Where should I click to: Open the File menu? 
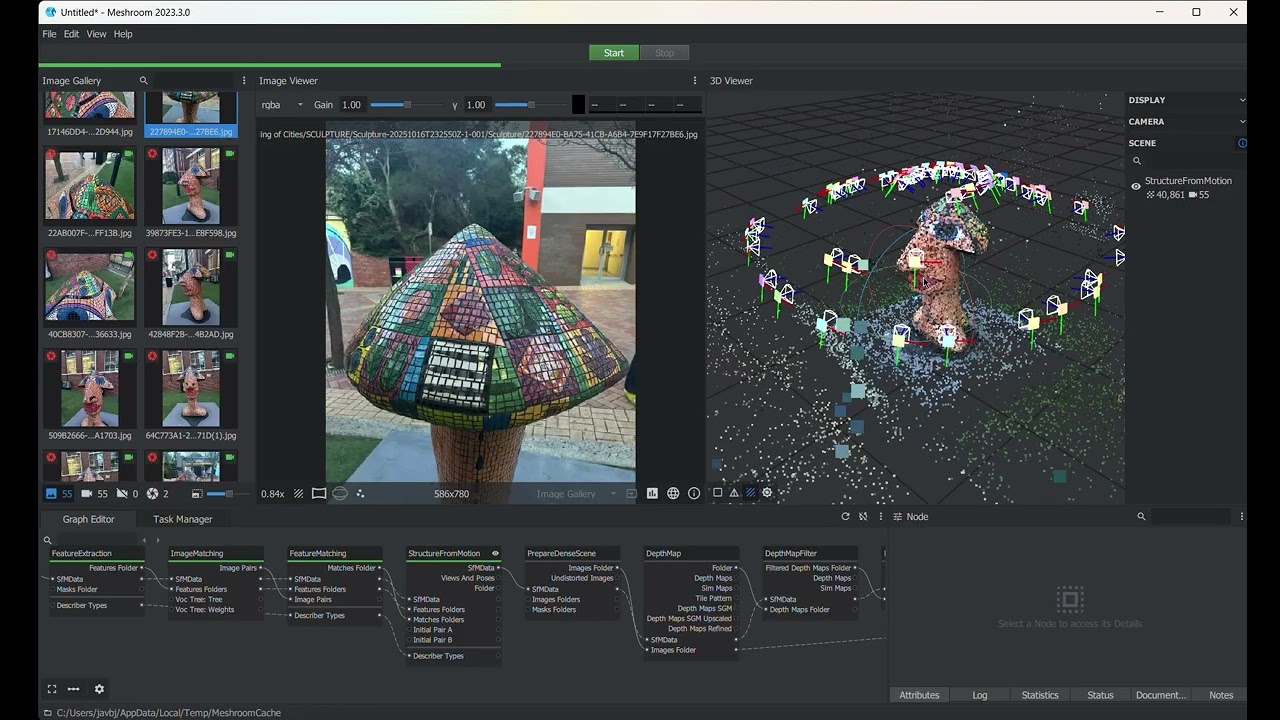click(49, 34)
